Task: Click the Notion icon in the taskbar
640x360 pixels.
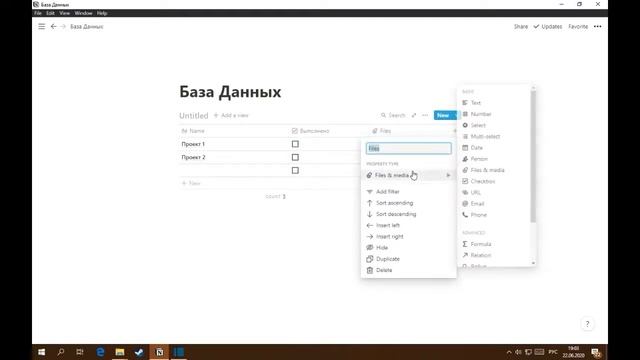Action: click(x=159, y=352)
